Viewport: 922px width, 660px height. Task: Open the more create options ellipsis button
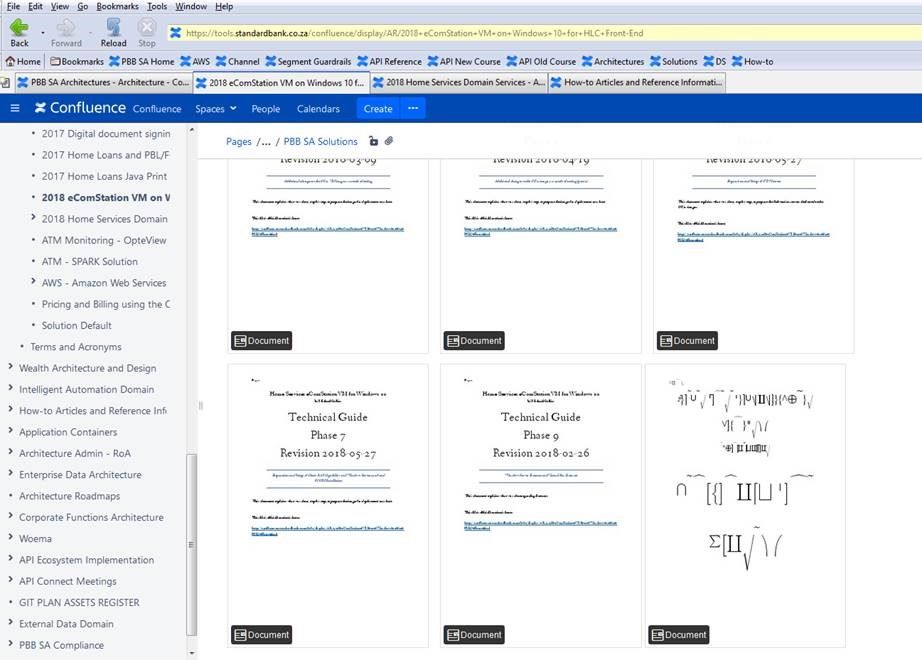pos(413,108)
